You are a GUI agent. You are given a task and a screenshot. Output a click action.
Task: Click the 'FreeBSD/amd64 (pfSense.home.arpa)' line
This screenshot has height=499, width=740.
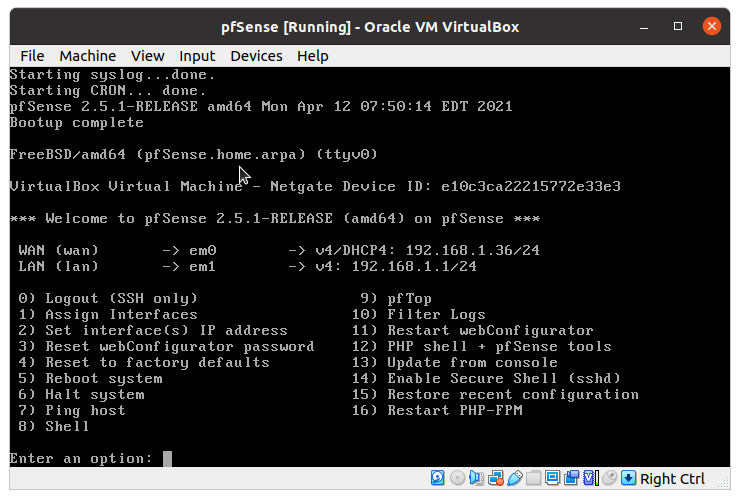[193, 155]
